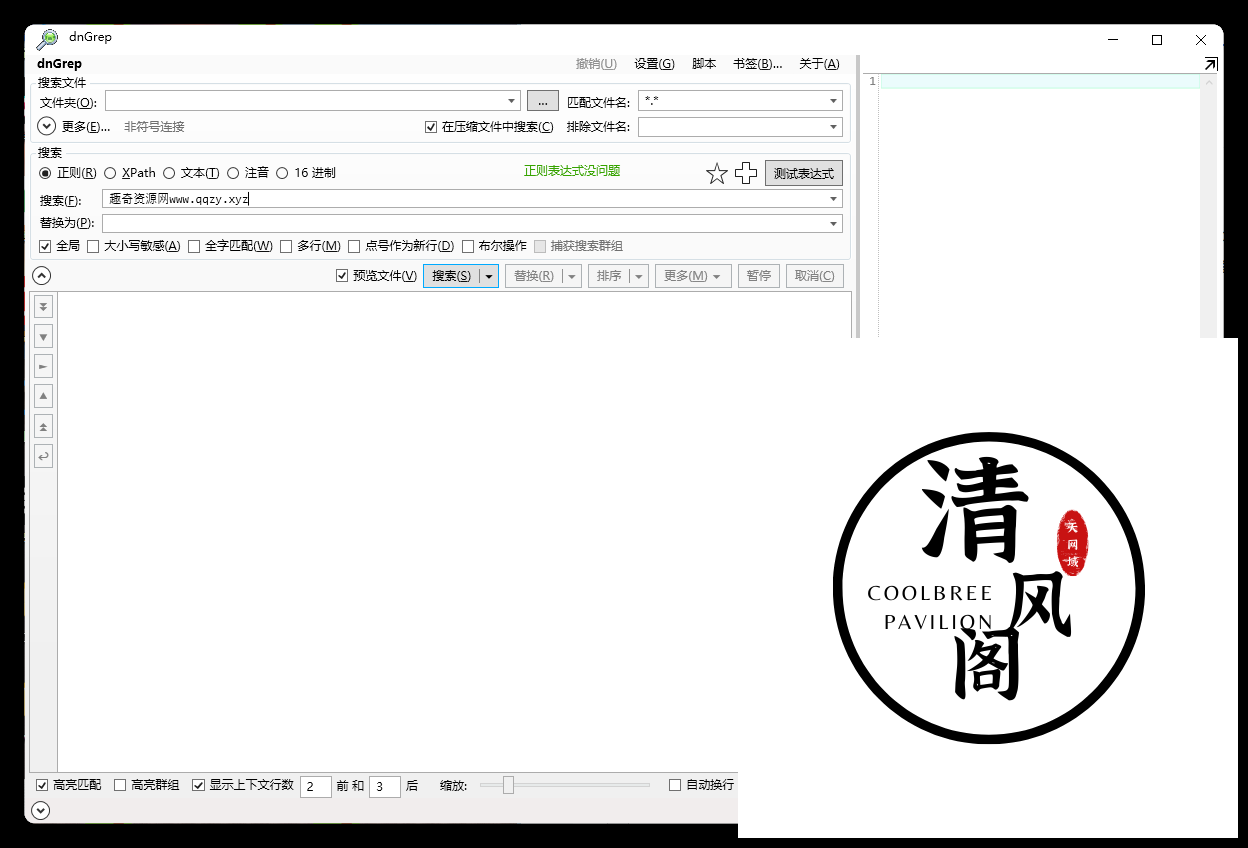
Task: Click the 测试表达式 button
Action: [x=804, y=174]
